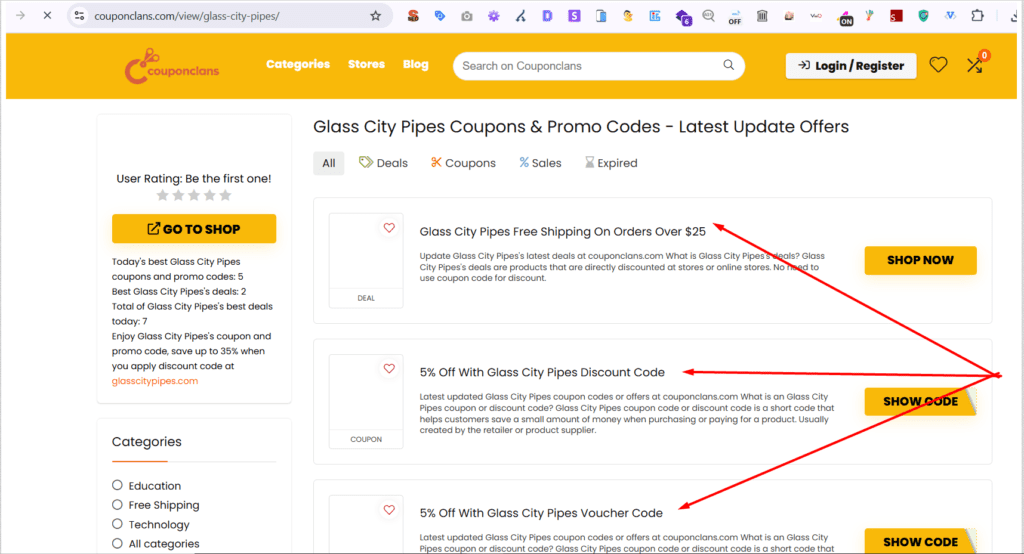Click the compare shuffle icon in header
This screenshot has width=1024, height=554.
coord(974,65)
